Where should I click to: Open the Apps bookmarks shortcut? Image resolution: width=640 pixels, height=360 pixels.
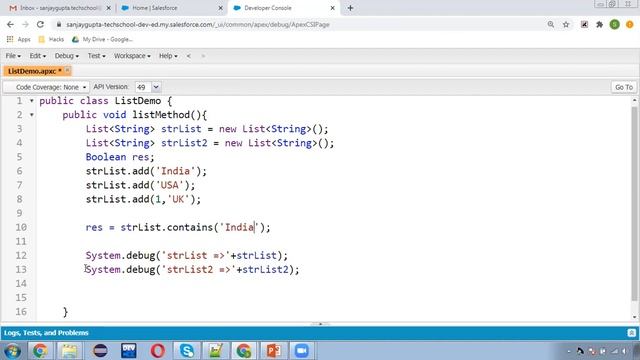(x=18, y=40)
